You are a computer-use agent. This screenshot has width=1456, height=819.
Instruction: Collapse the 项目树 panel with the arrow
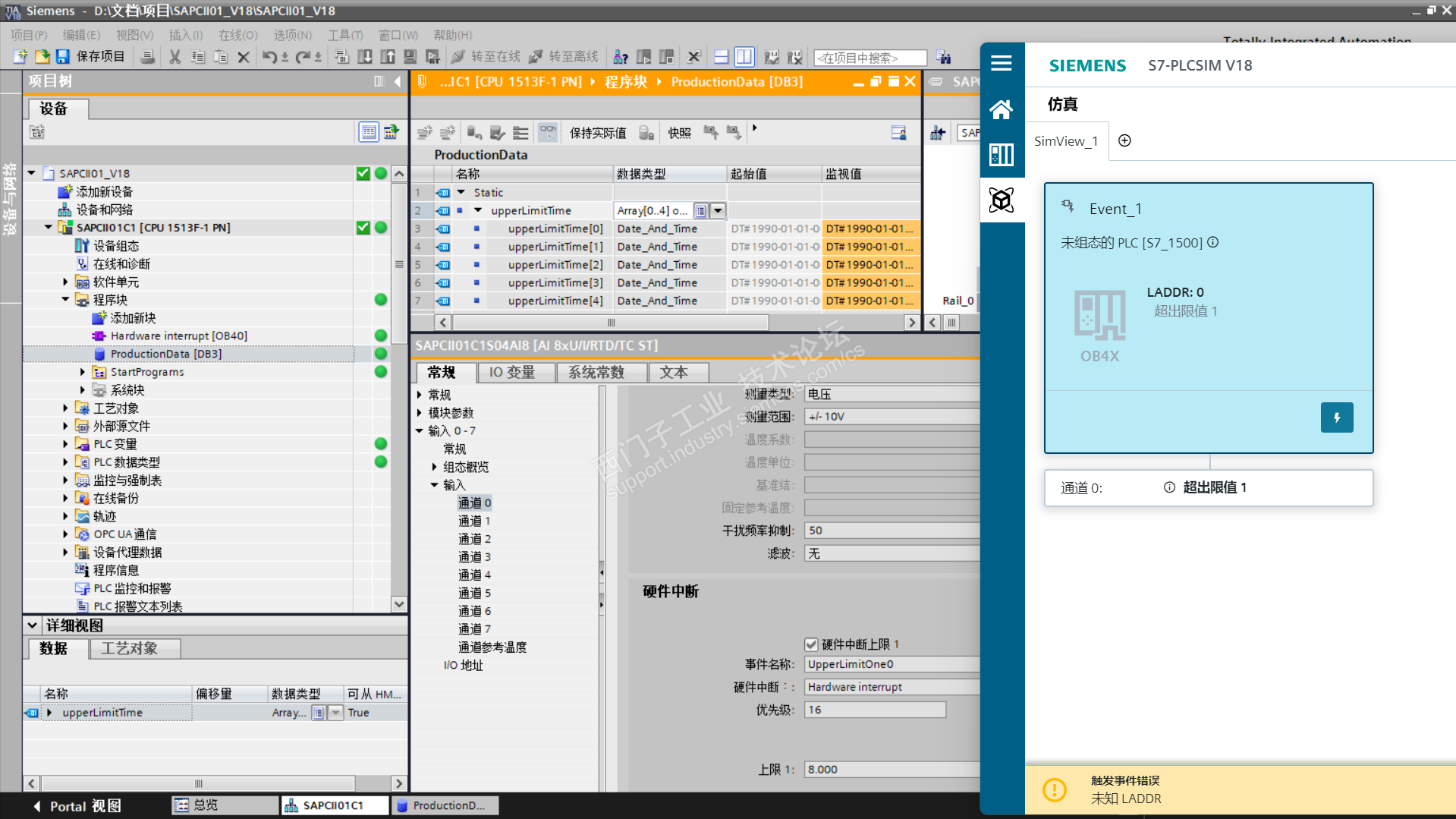[398, 81]
